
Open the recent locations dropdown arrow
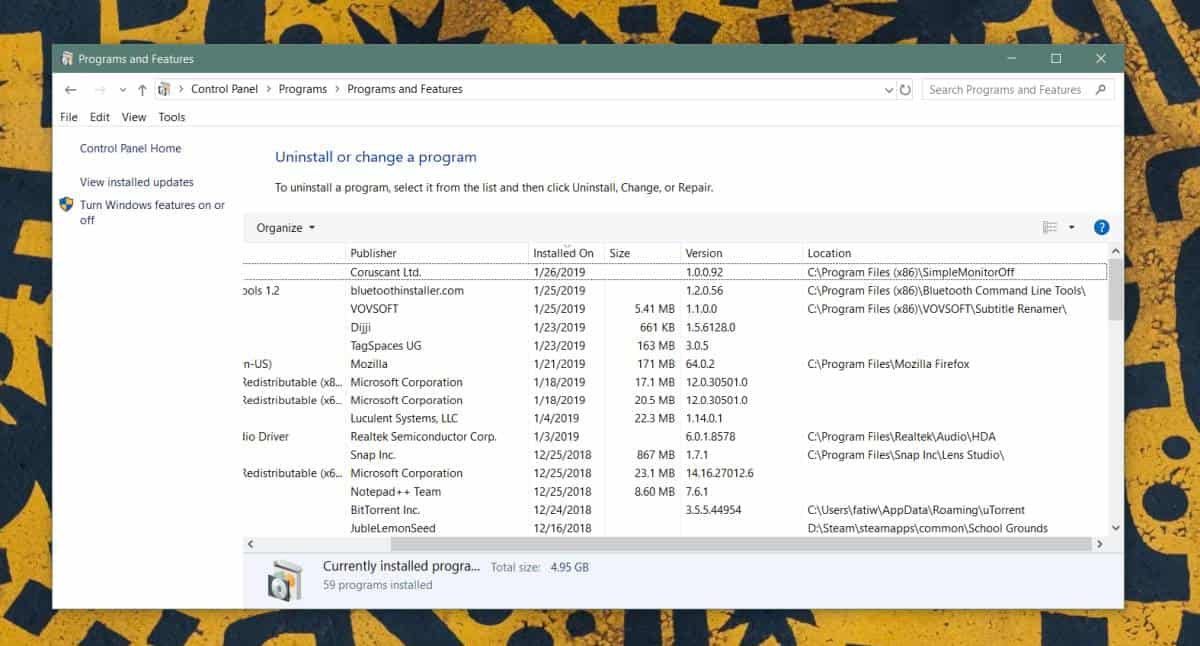122,90
